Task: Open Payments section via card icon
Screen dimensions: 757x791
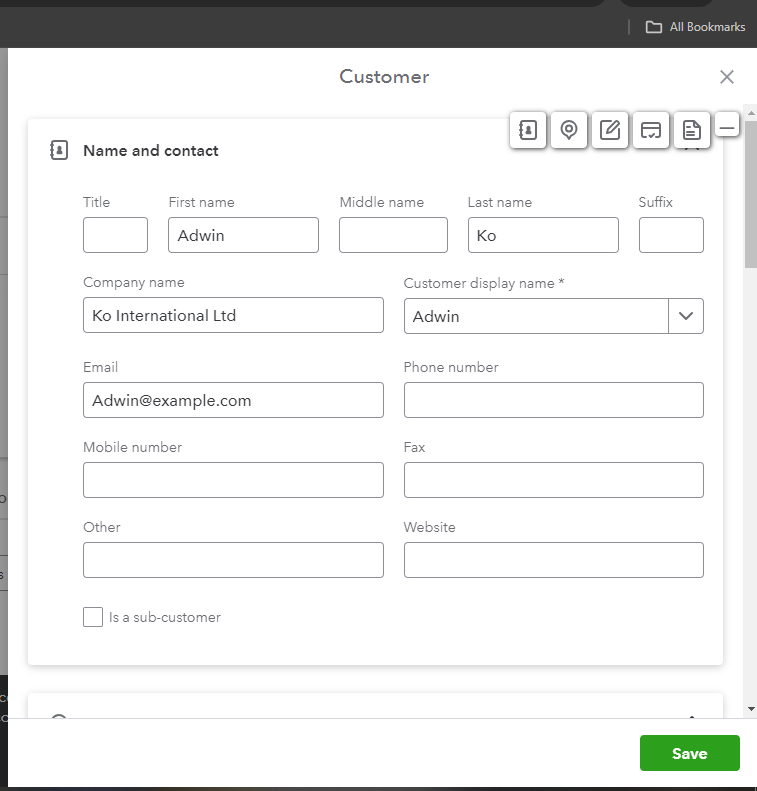Action: pyautogui.click(x=651, y=130)
